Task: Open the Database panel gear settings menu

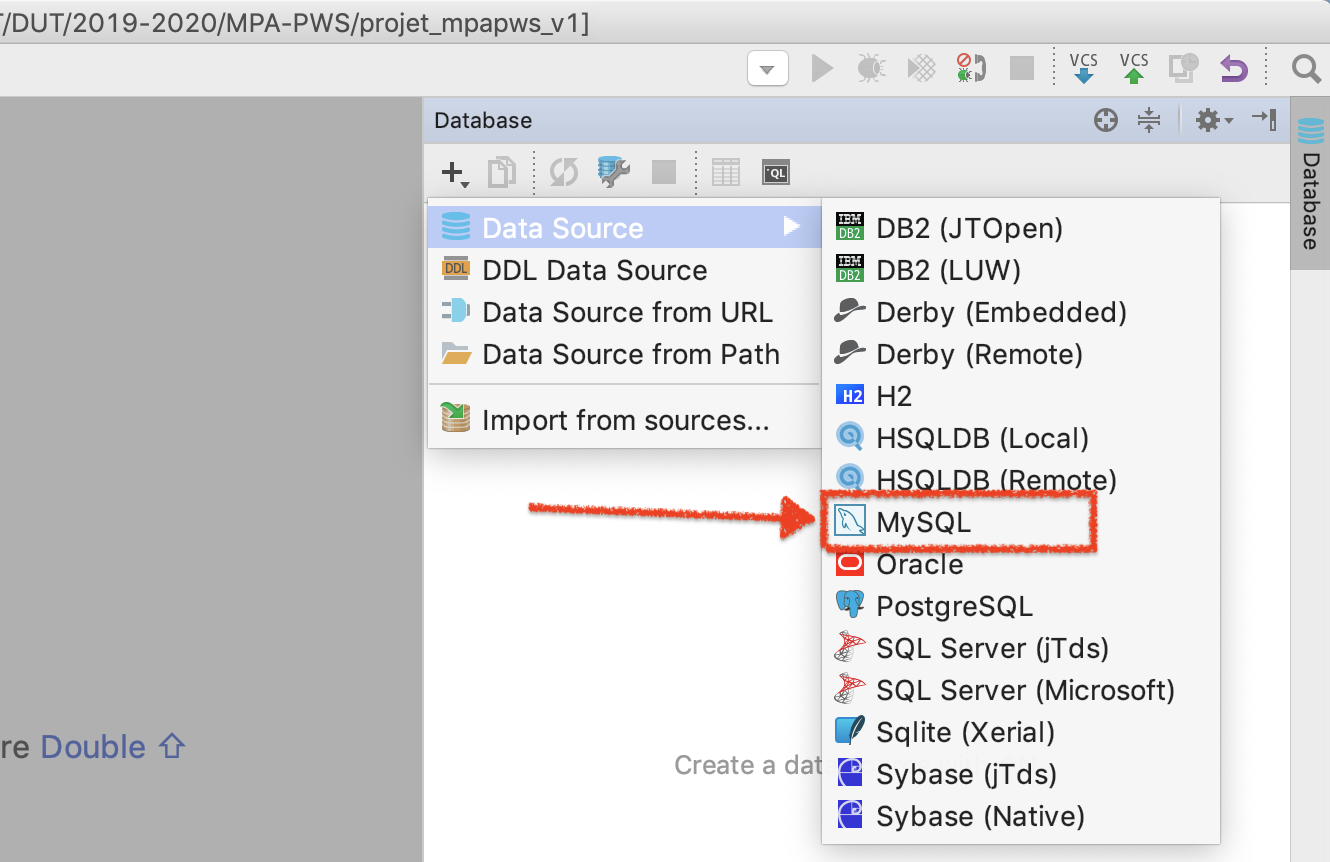Action: click(1214, 121)
